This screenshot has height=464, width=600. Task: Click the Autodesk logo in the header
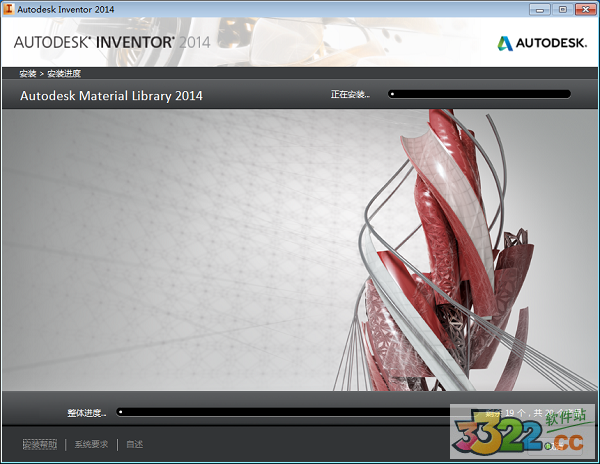(x=542, y=43)
